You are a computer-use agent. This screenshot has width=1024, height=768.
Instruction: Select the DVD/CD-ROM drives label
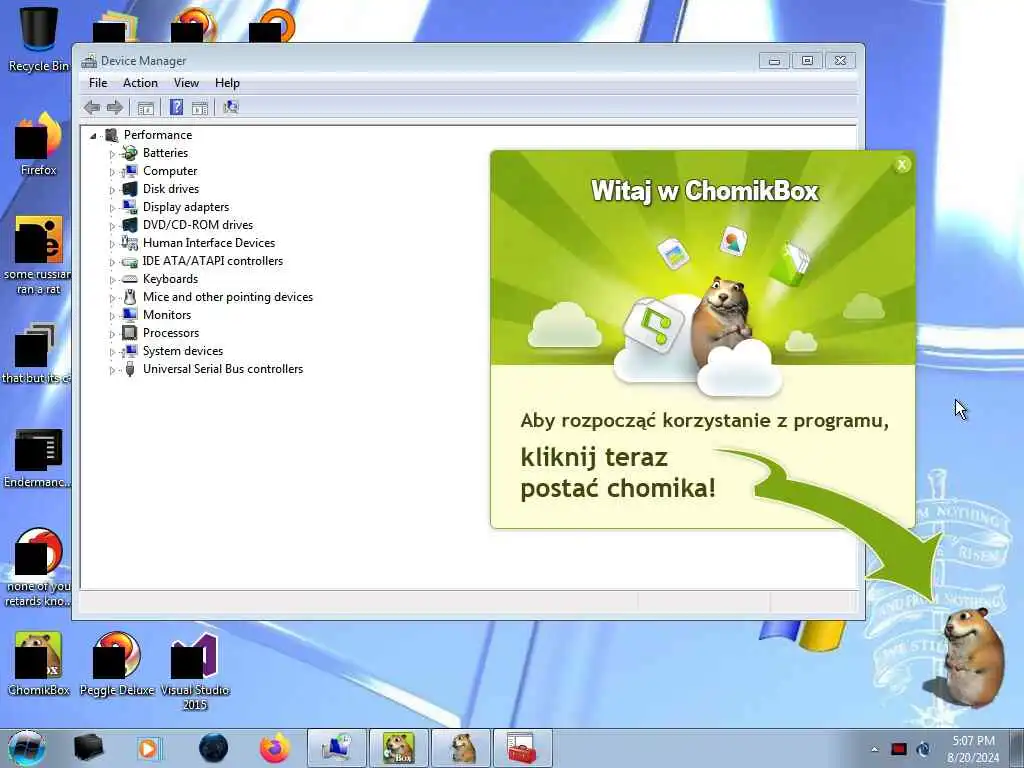(x=198, y=225)
